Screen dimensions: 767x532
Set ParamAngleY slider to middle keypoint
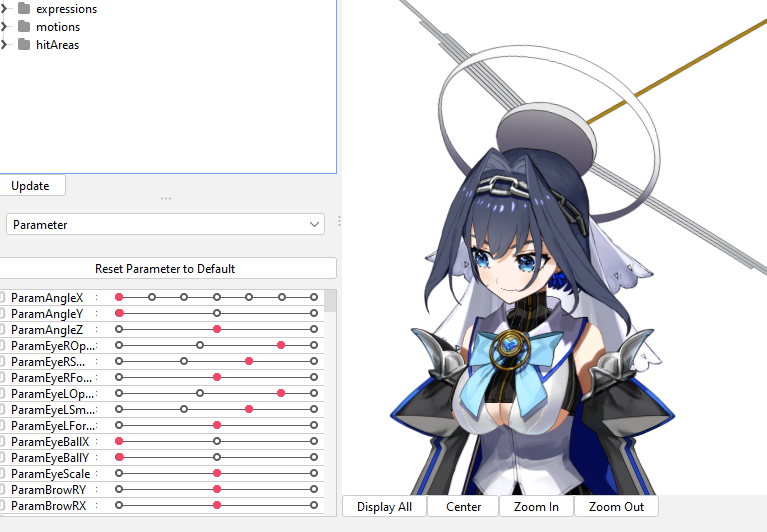tap(217, 313)
